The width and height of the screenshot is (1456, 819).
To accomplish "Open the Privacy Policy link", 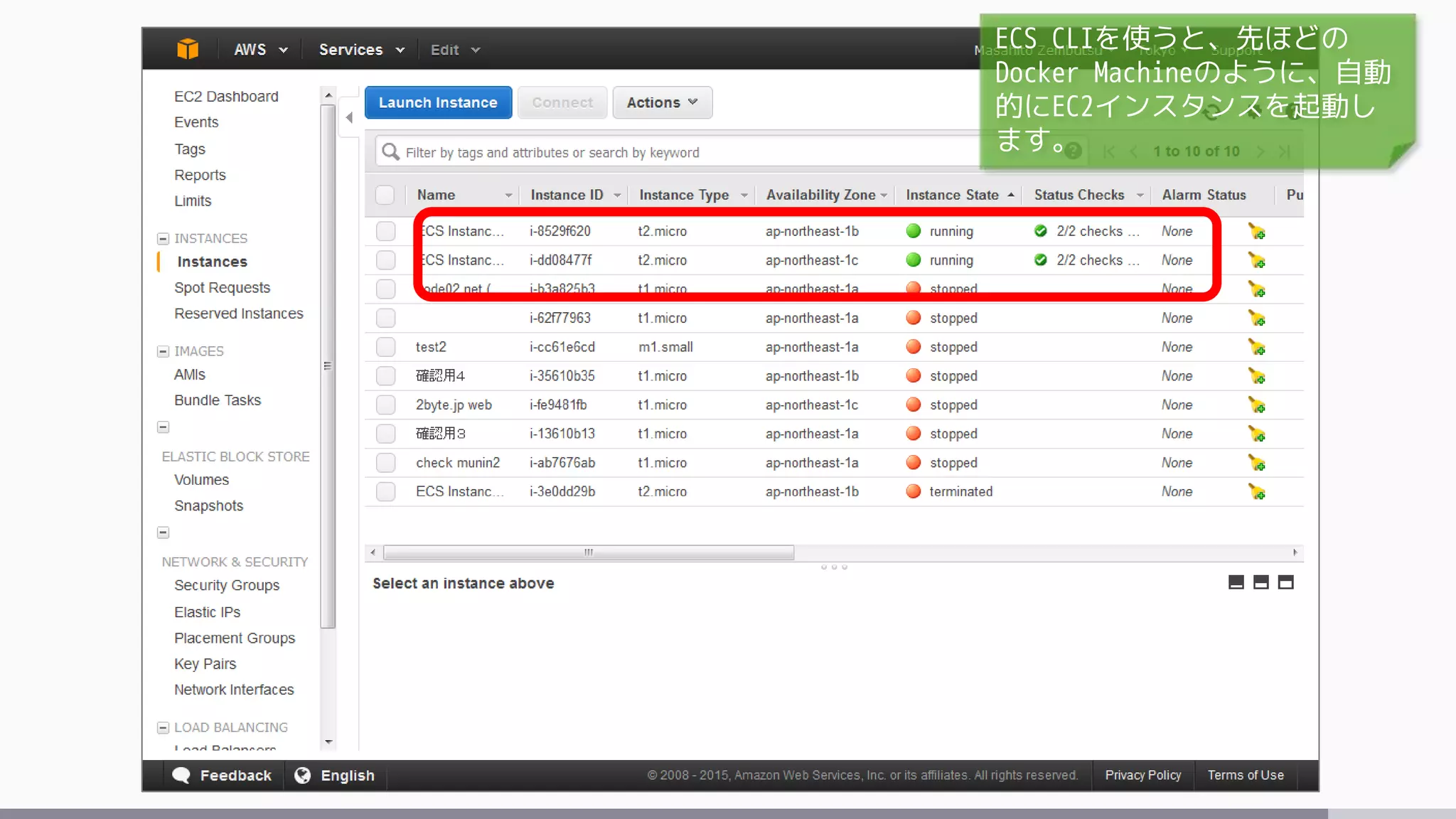I will pyautogui.click(x=1143, y=775).
